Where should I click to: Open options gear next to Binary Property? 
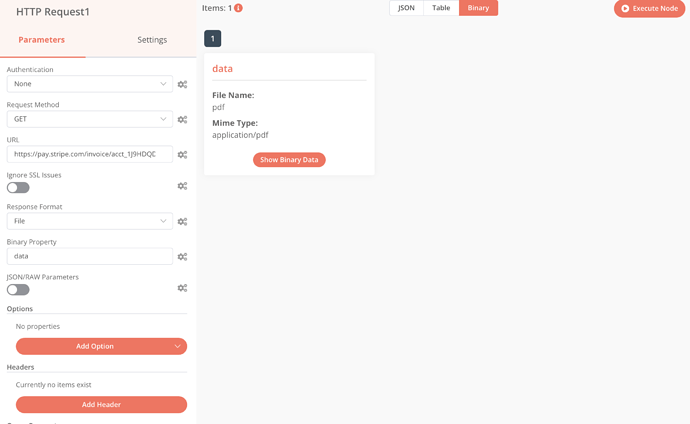click(182, 256)
